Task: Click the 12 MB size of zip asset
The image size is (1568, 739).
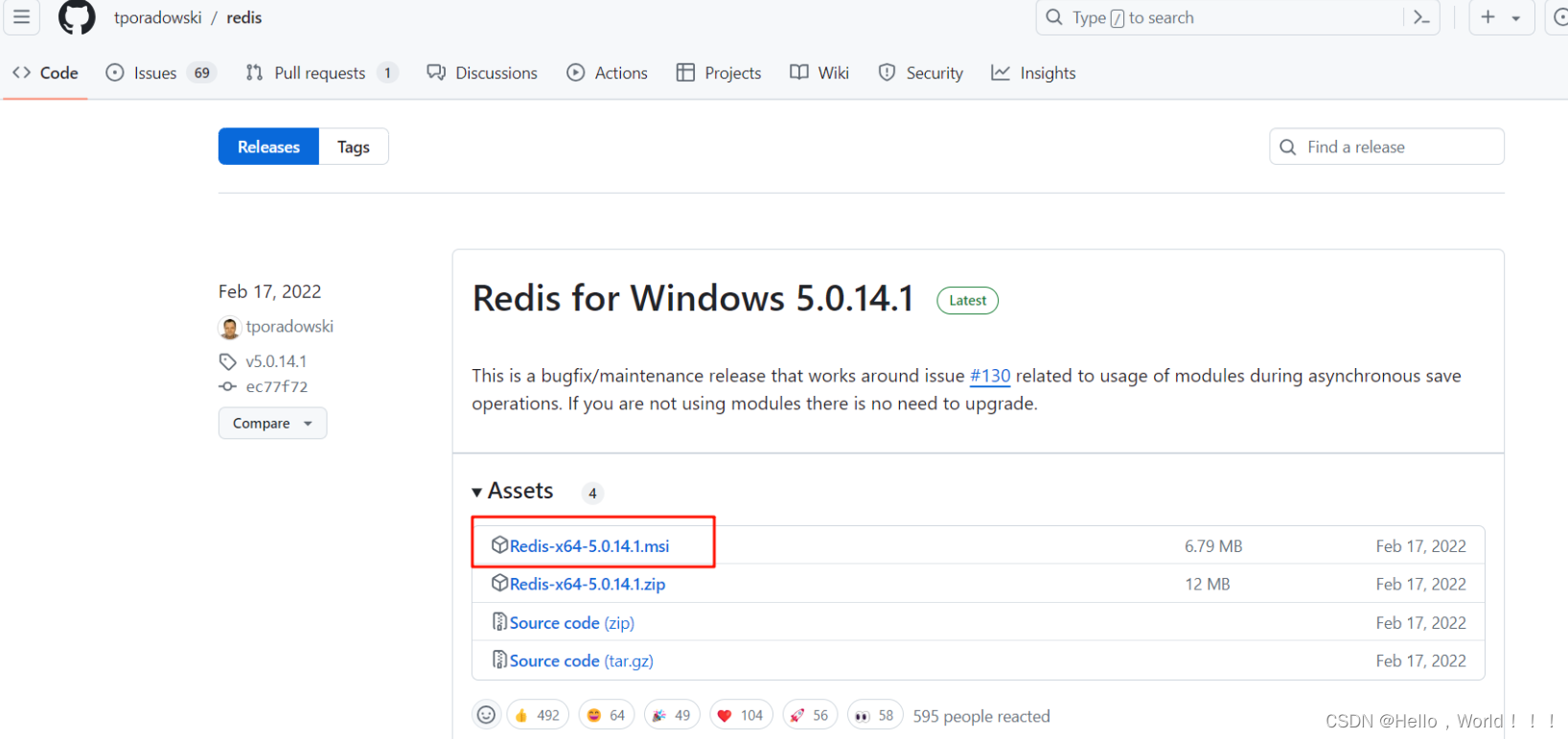Action: coord(1208,584)
